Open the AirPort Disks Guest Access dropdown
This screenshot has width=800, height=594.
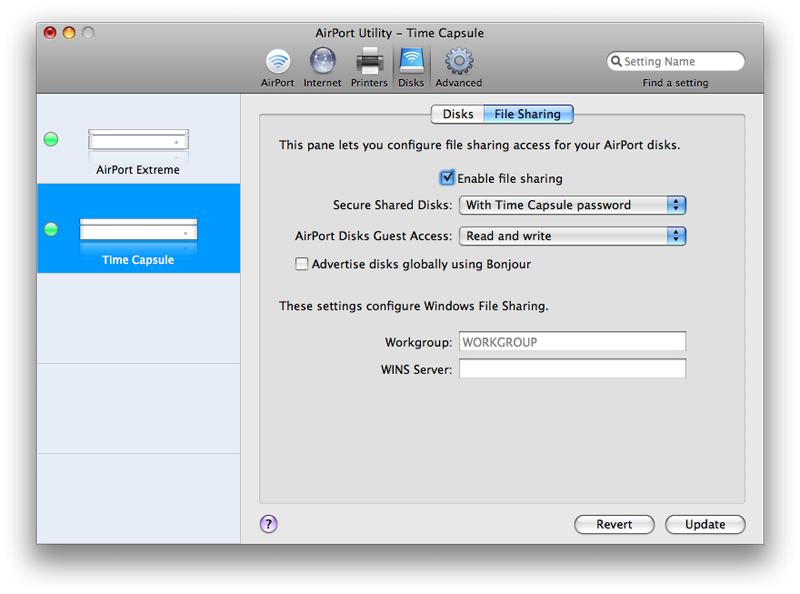[x=572, y=236]
